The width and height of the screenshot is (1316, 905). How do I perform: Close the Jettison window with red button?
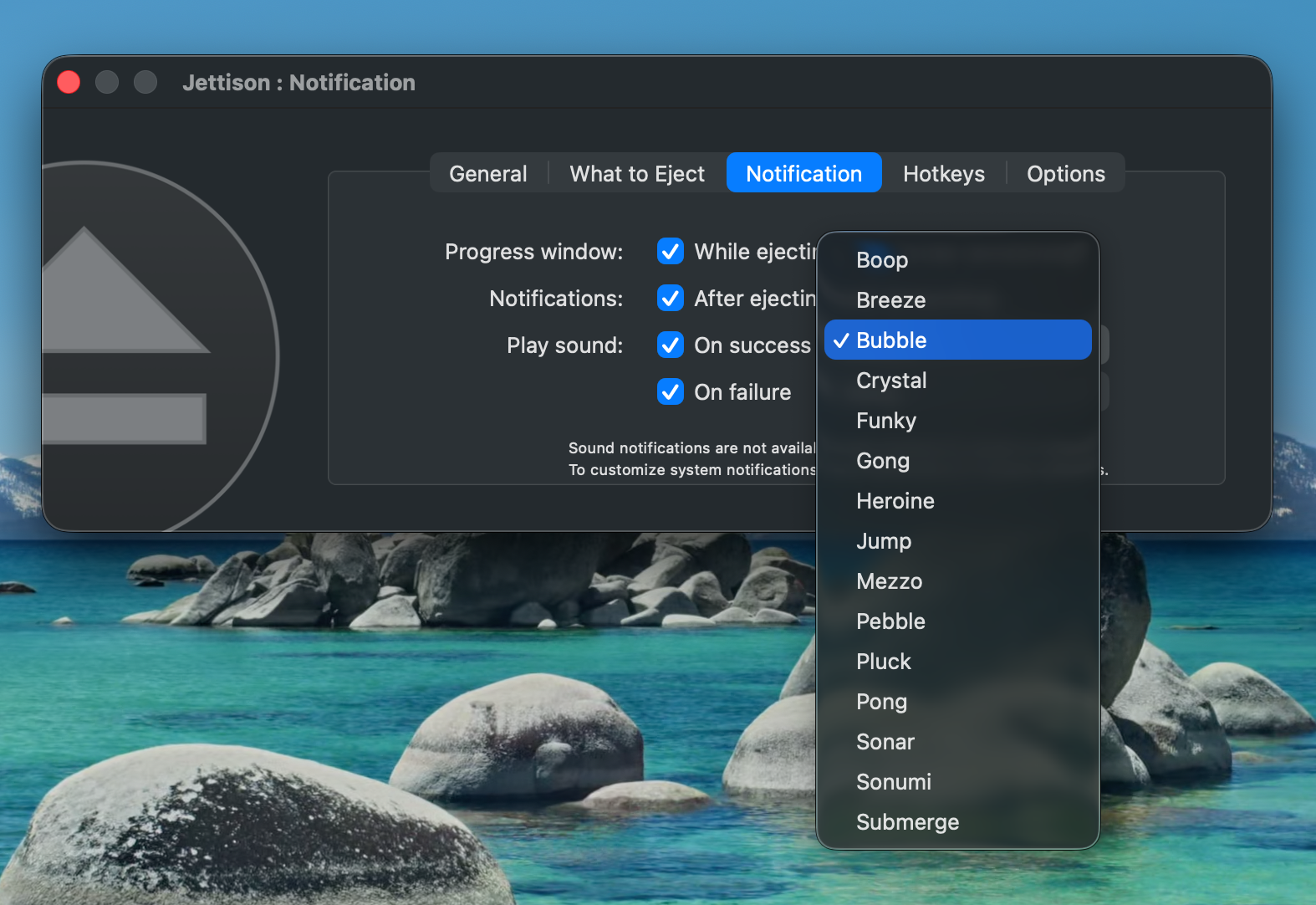point(69,82)
